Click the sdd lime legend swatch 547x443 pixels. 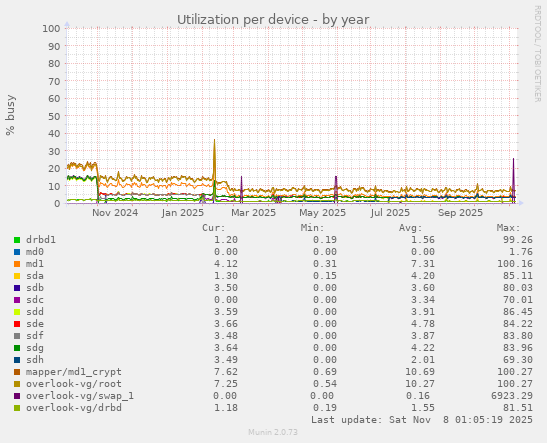click(x=17, y=312)
